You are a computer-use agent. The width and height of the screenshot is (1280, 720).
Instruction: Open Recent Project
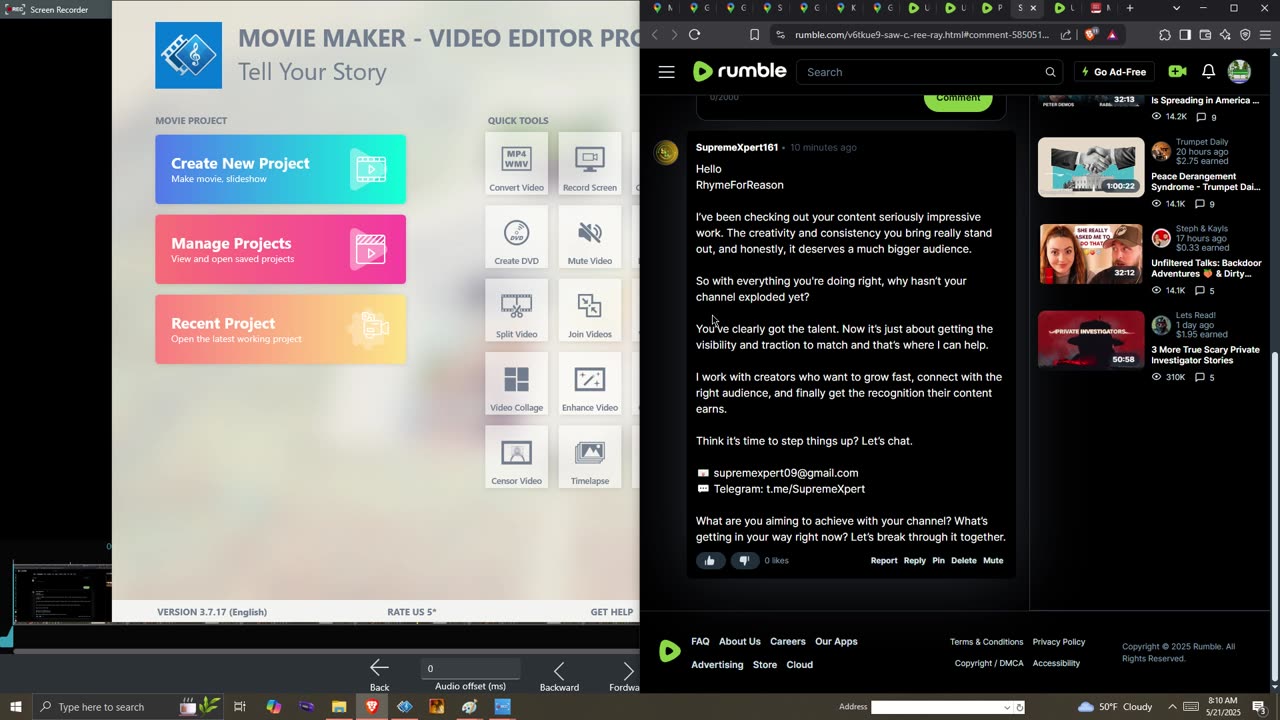[x=280, y=329]
